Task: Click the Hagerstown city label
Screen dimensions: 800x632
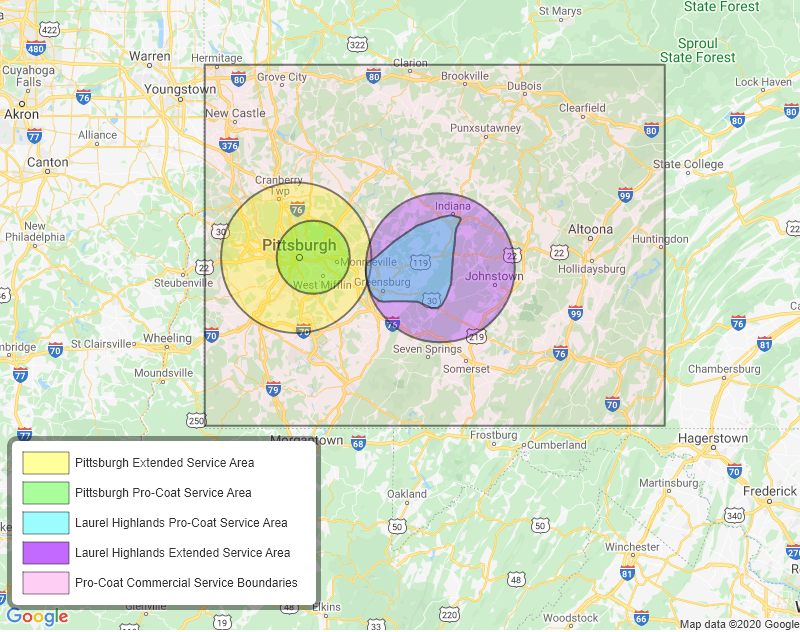Action: (713, 438)
